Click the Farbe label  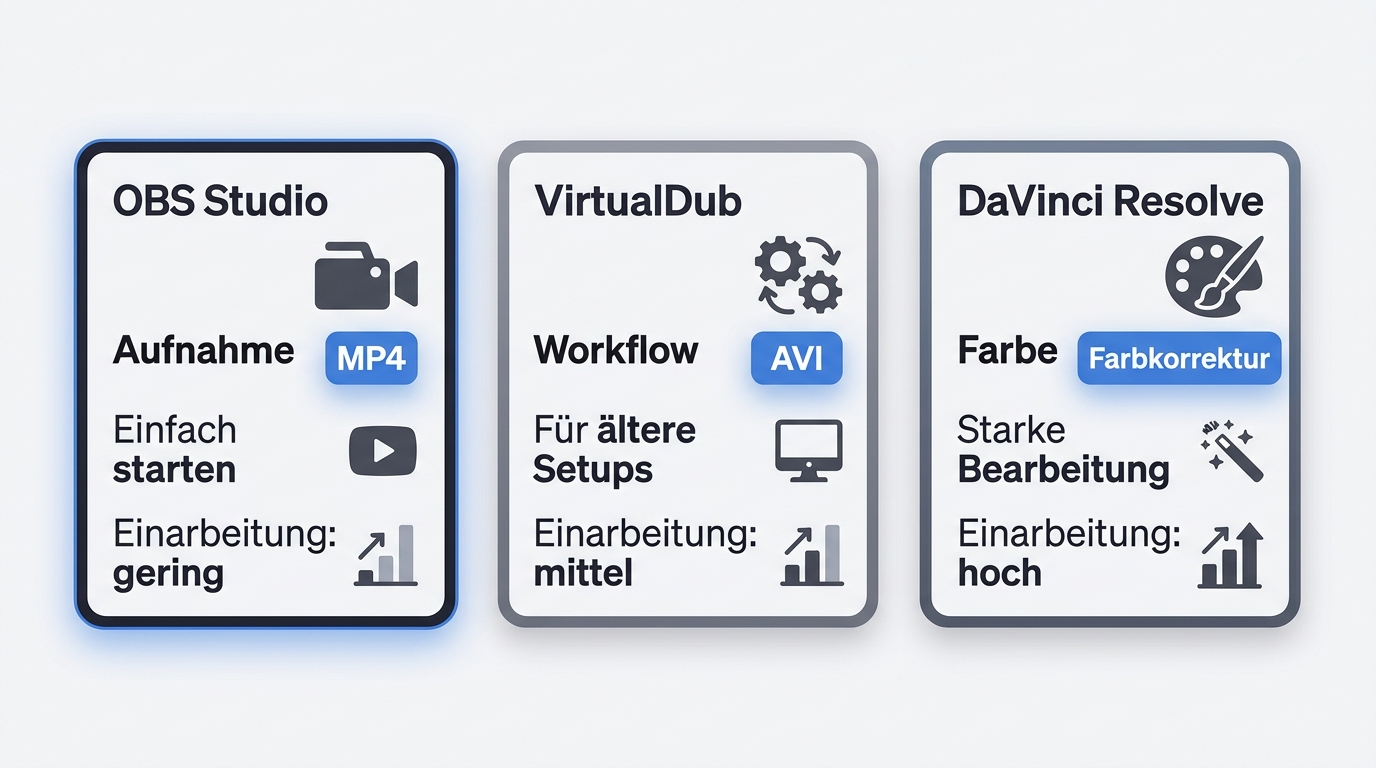[x=1007, y=350]
